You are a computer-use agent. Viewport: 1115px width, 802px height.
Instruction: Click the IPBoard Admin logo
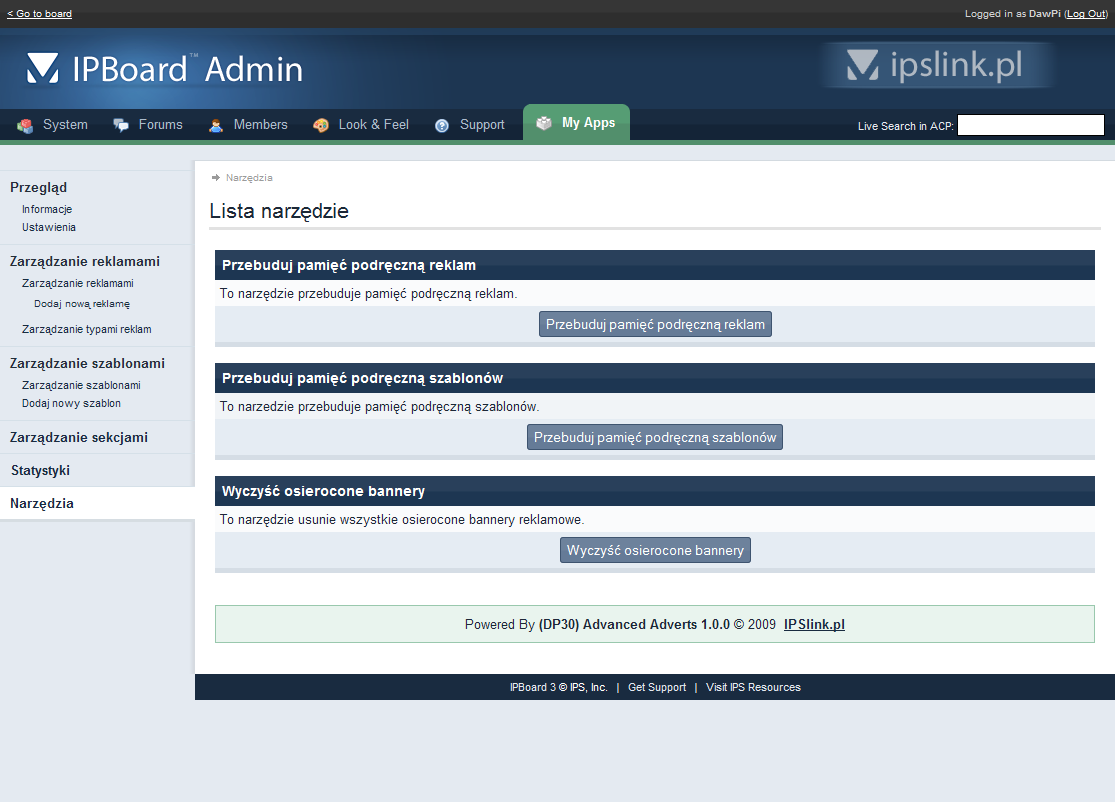tap(165, 68)
